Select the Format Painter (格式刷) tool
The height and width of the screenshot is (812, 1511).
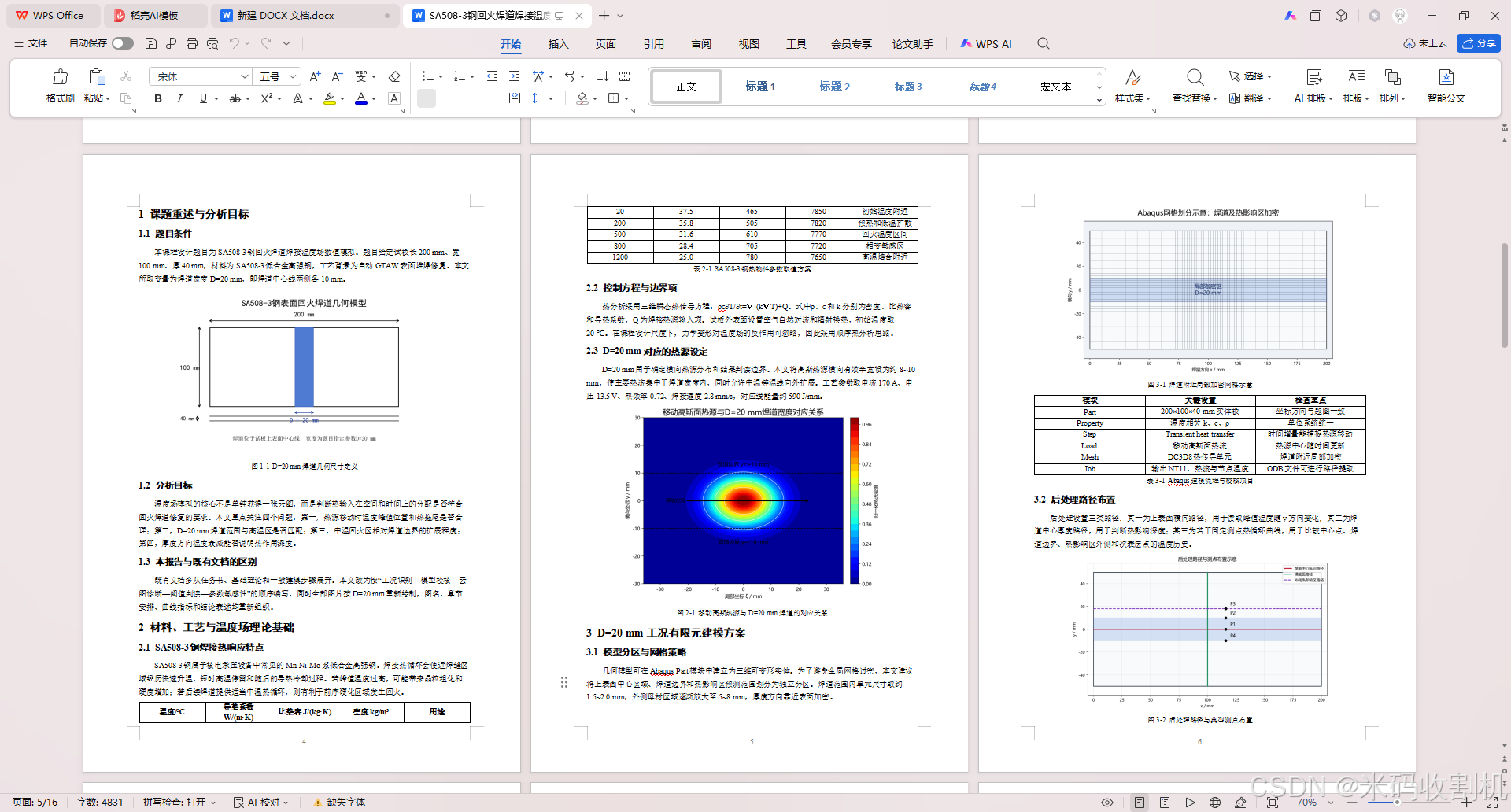click(60, 86)
